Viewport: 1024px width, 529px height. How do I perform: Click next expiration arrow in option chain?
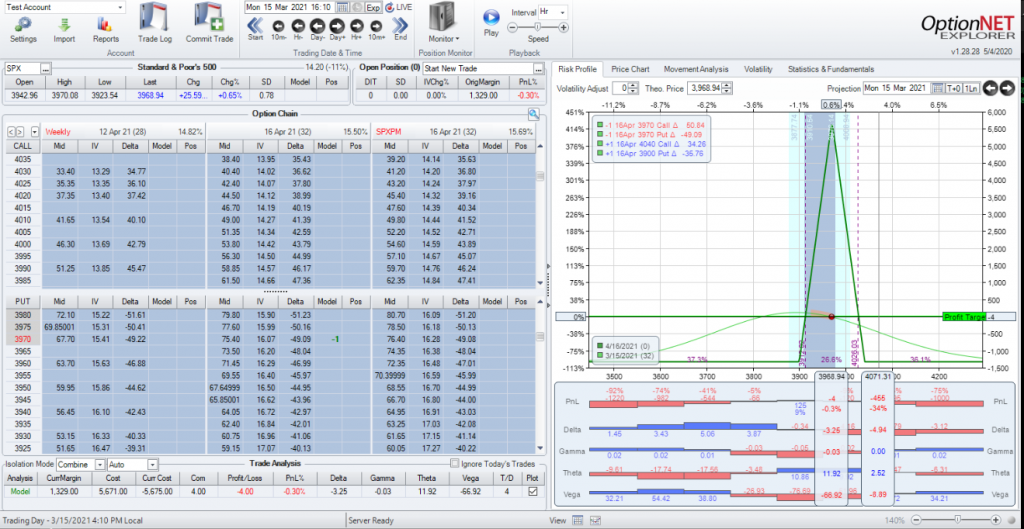(x=20, y=131)
